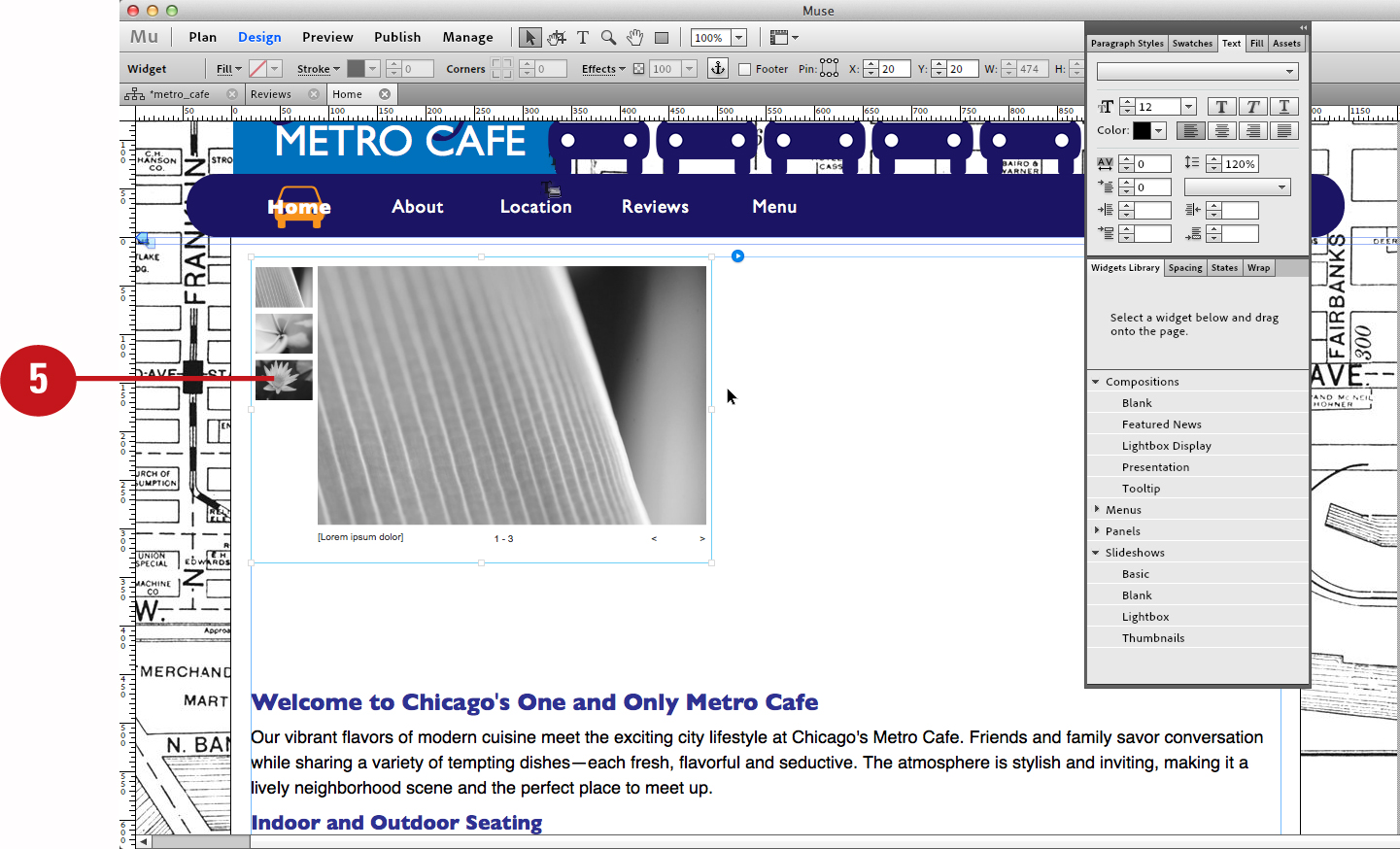Select the Hand pan tool

click(x=634, y=38)
